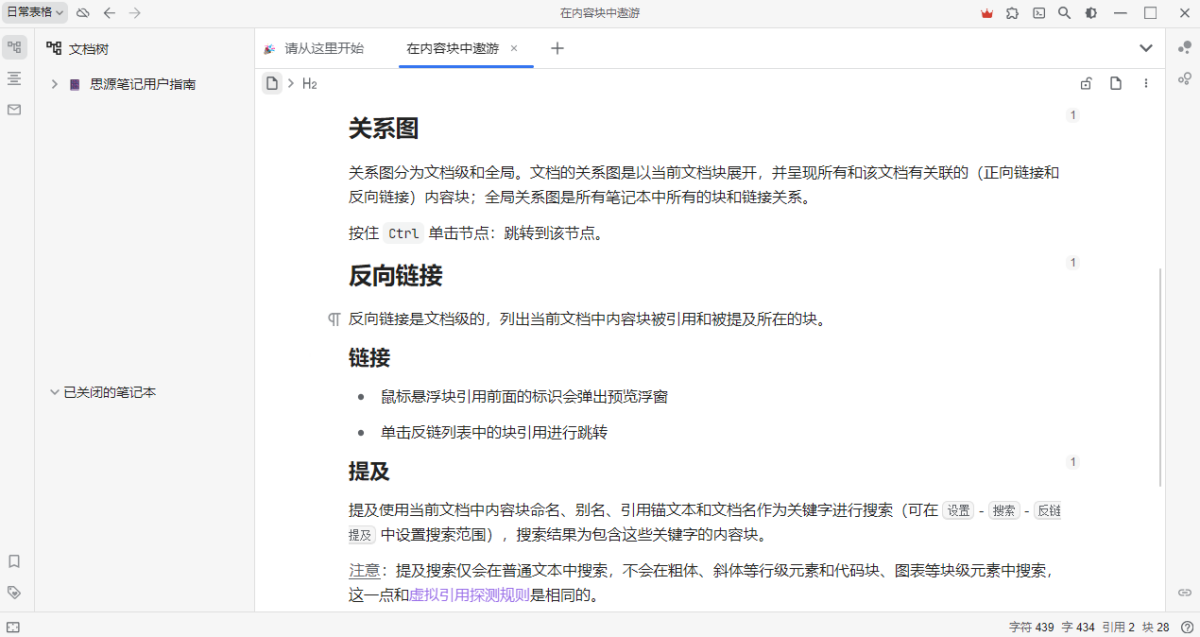
Task: Toggle light/dark appearance mode
Action: tap(1091, 13)
